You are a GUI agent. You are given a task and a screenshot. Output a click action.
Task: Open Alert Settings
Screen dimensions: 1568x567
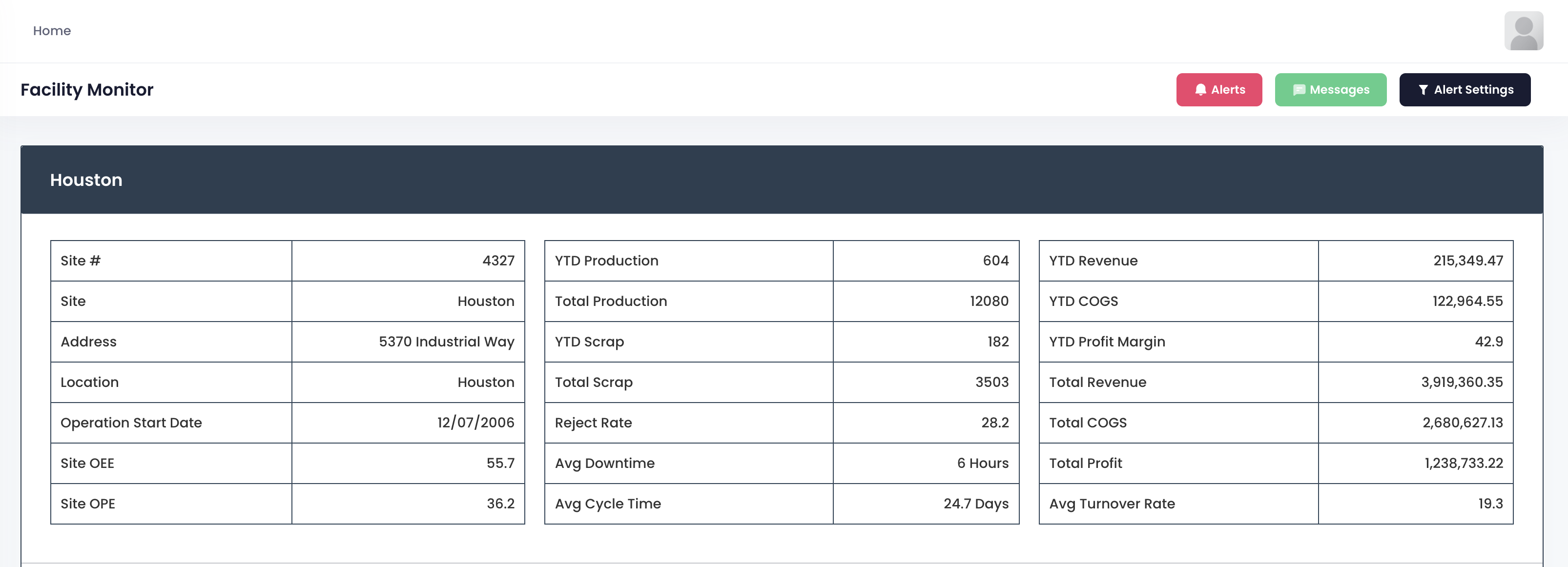(x=1464, y=90)
